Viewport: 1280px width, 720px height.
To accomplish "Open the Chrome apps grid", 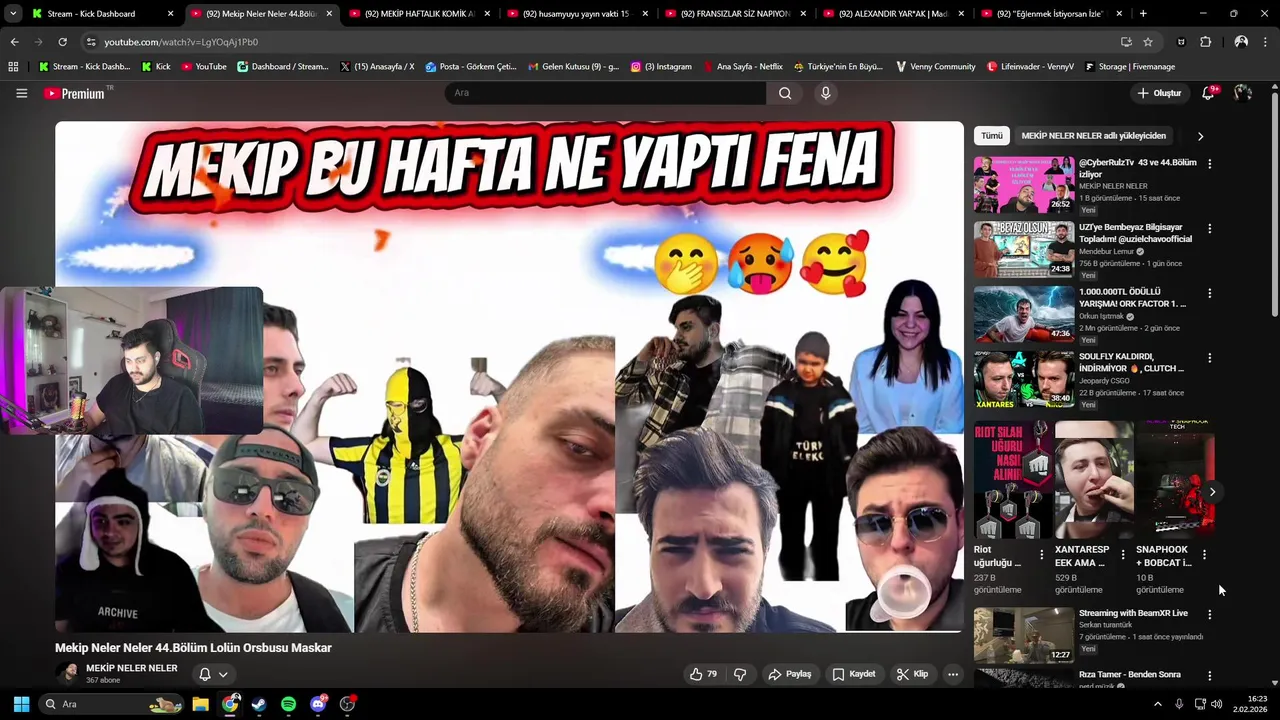I will point(13,67).
